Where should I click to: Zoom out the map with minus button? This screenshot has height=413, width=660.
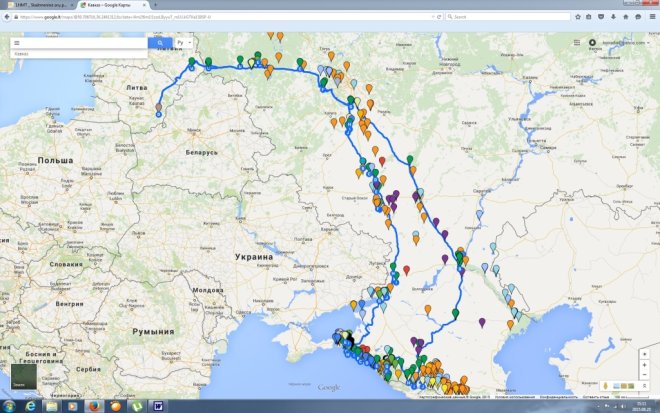[644, 374]
